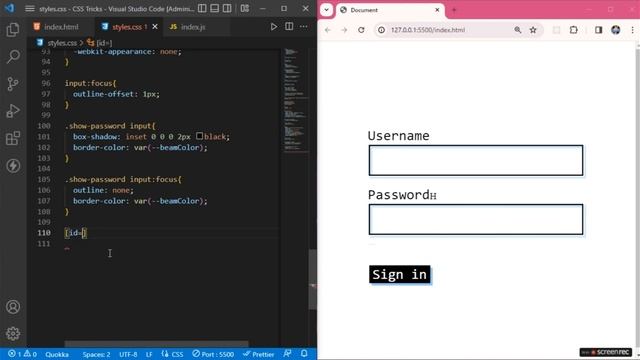Toggle the bottom panel layout icon
640x360 pixels.
tap(215, 8)
